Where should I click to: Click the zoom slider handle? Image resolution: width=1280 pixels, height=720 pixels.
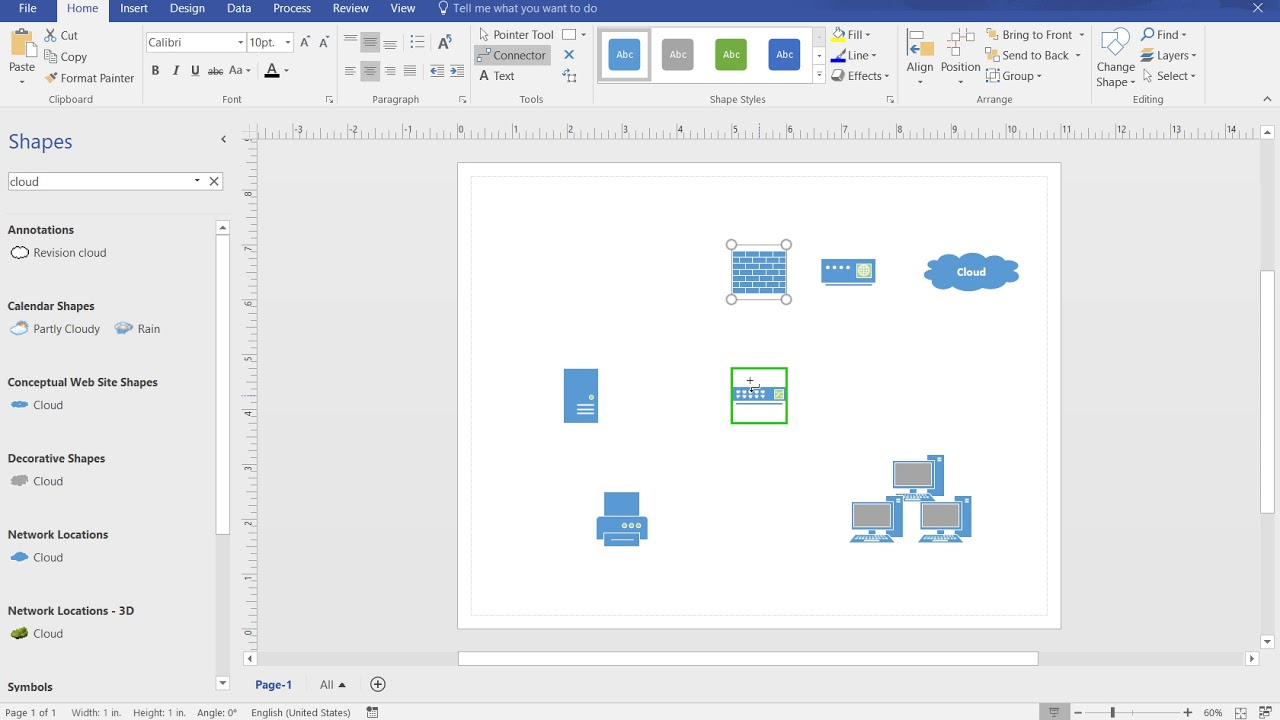click(x=1112, y=712)
